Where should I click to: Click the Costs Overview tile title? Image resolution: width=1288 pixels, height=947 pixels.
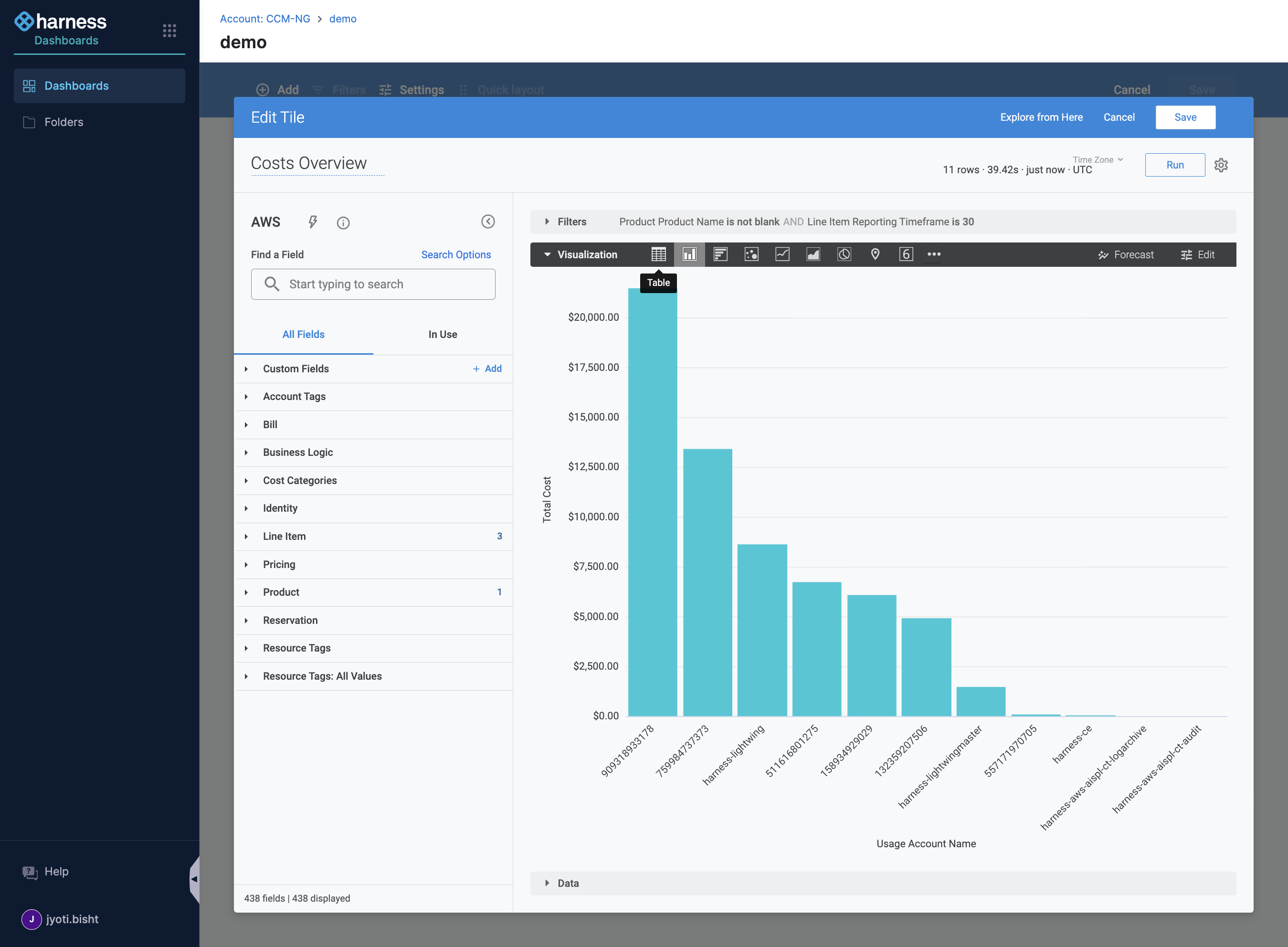[x=308, y=163]
